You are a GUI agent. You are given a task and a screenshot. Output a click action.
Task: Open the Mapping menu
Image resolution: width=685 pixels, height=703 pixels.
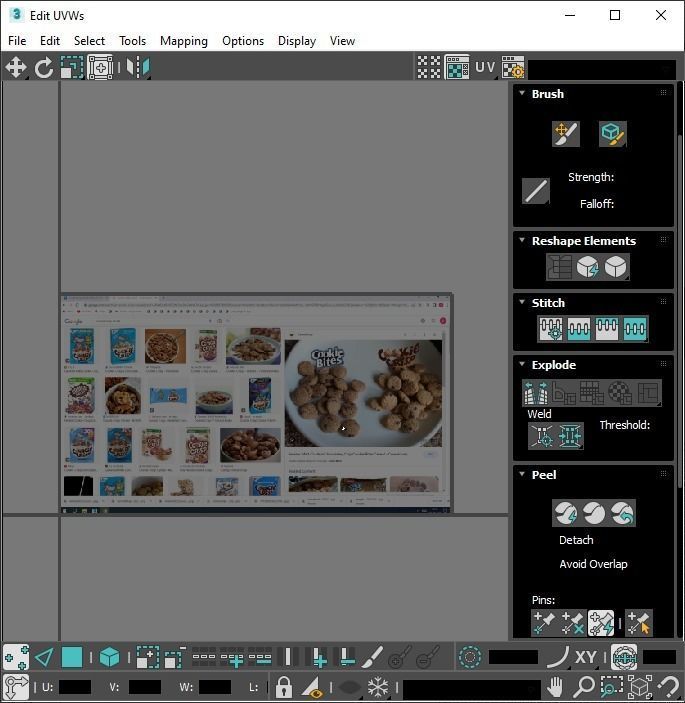(184, 41)
